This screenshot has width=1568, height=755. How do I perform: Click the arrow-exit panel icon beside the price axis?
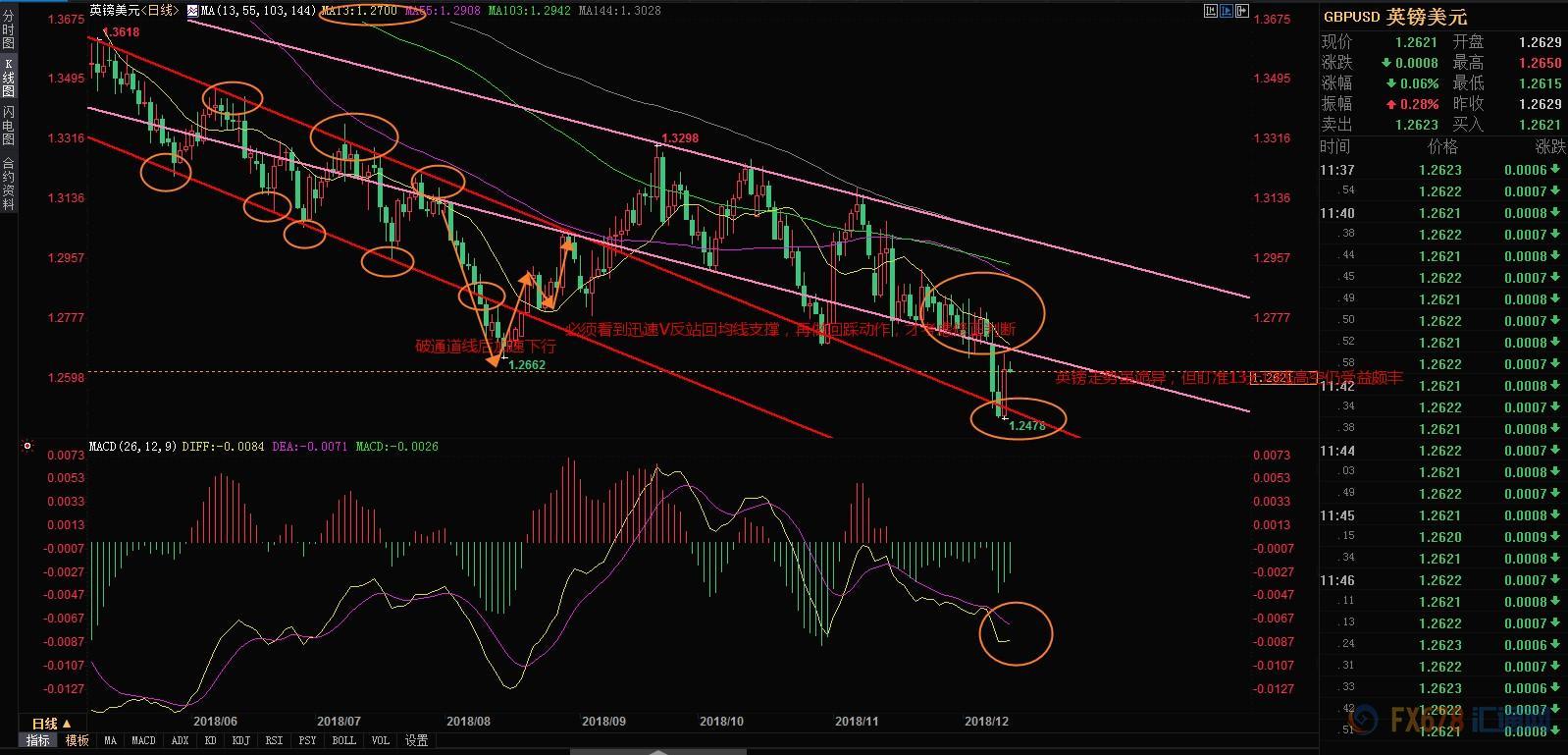tap(1242, 11)
